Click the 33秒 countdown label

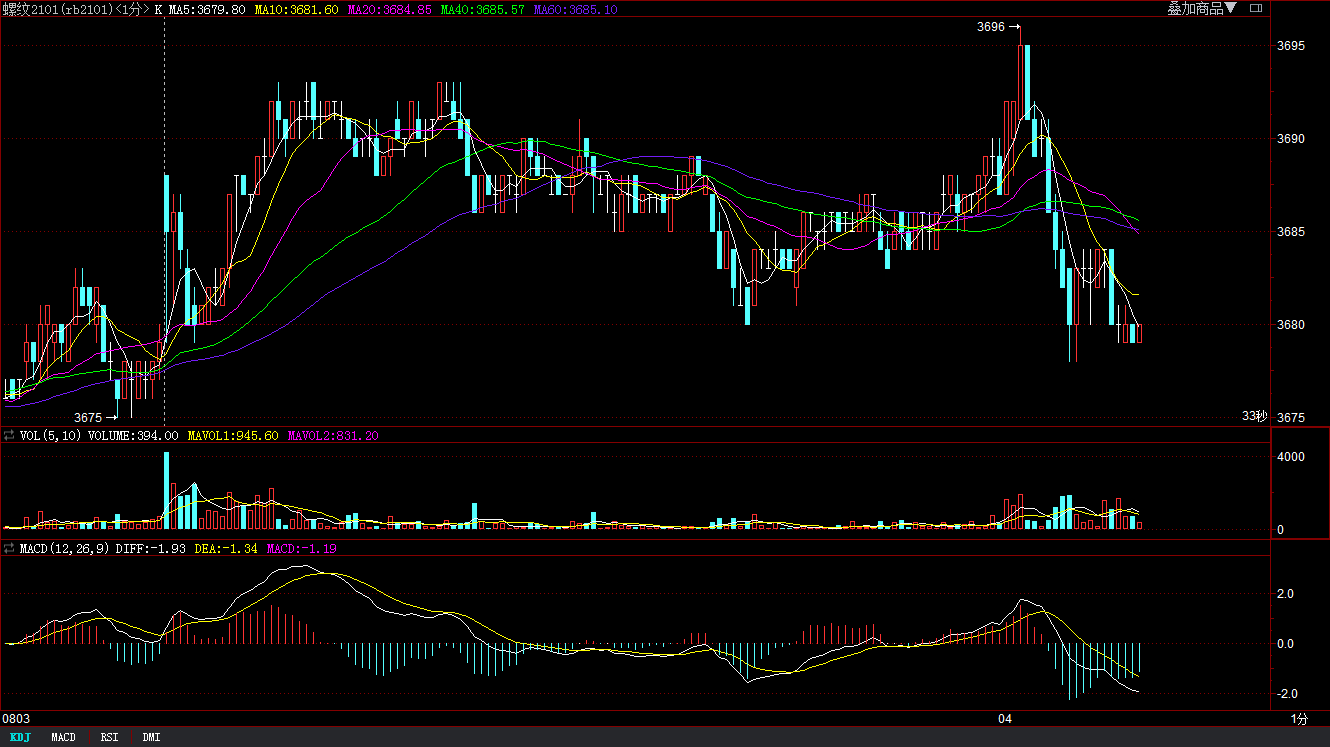point(1254,416)
